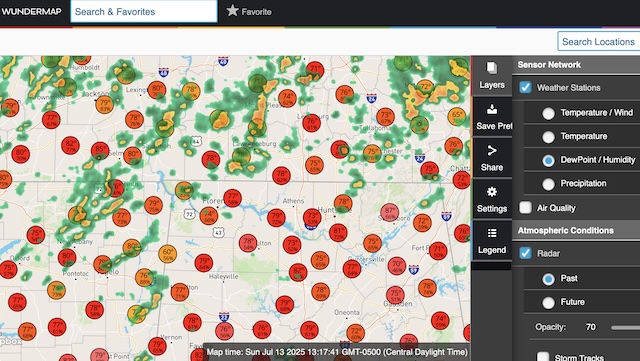
Task: Open the Layers panel icon
Action: tap(492, 68)
